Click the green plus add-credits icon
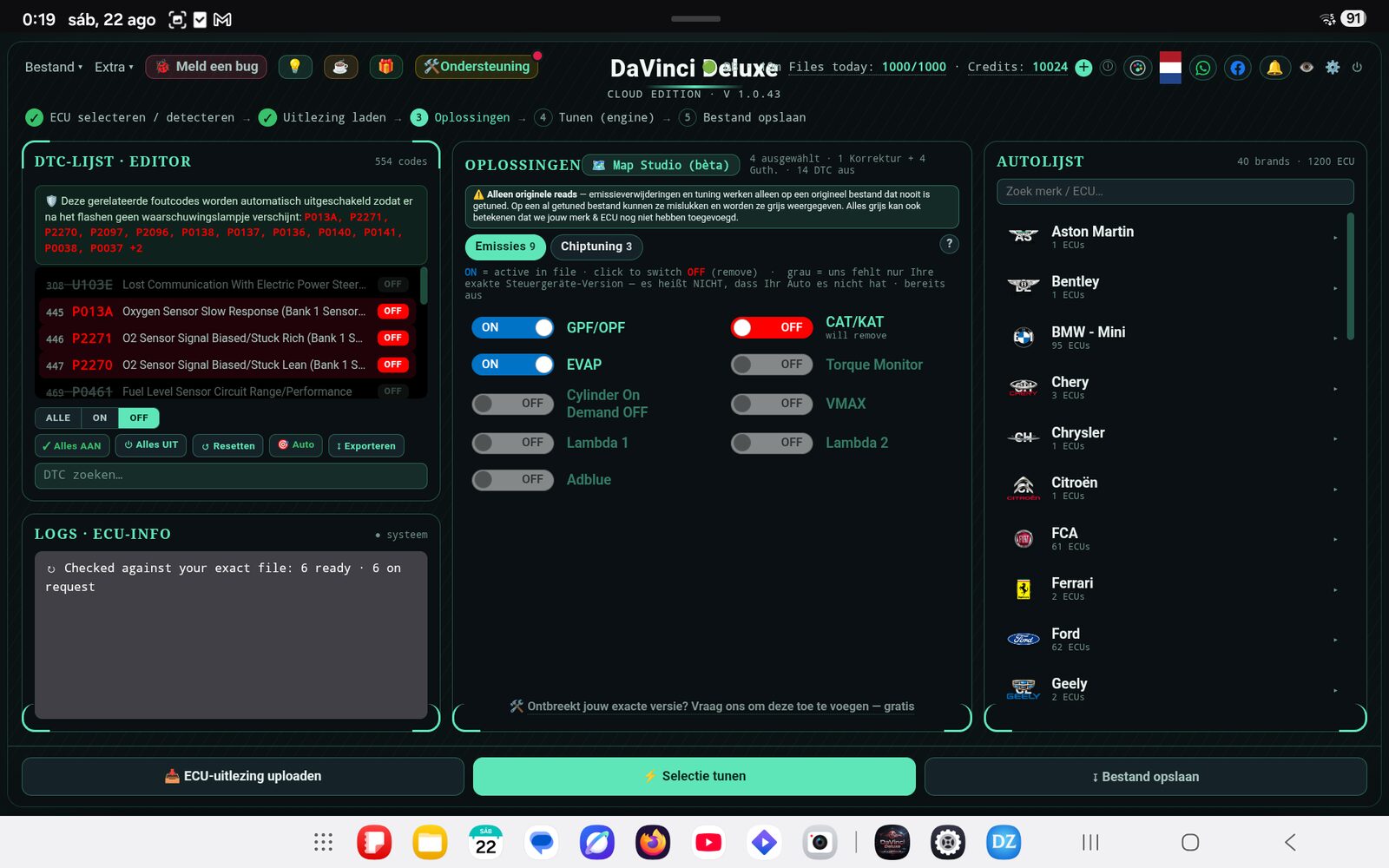The height and width of the screenshot is (868, 1389). point(1083,68)
